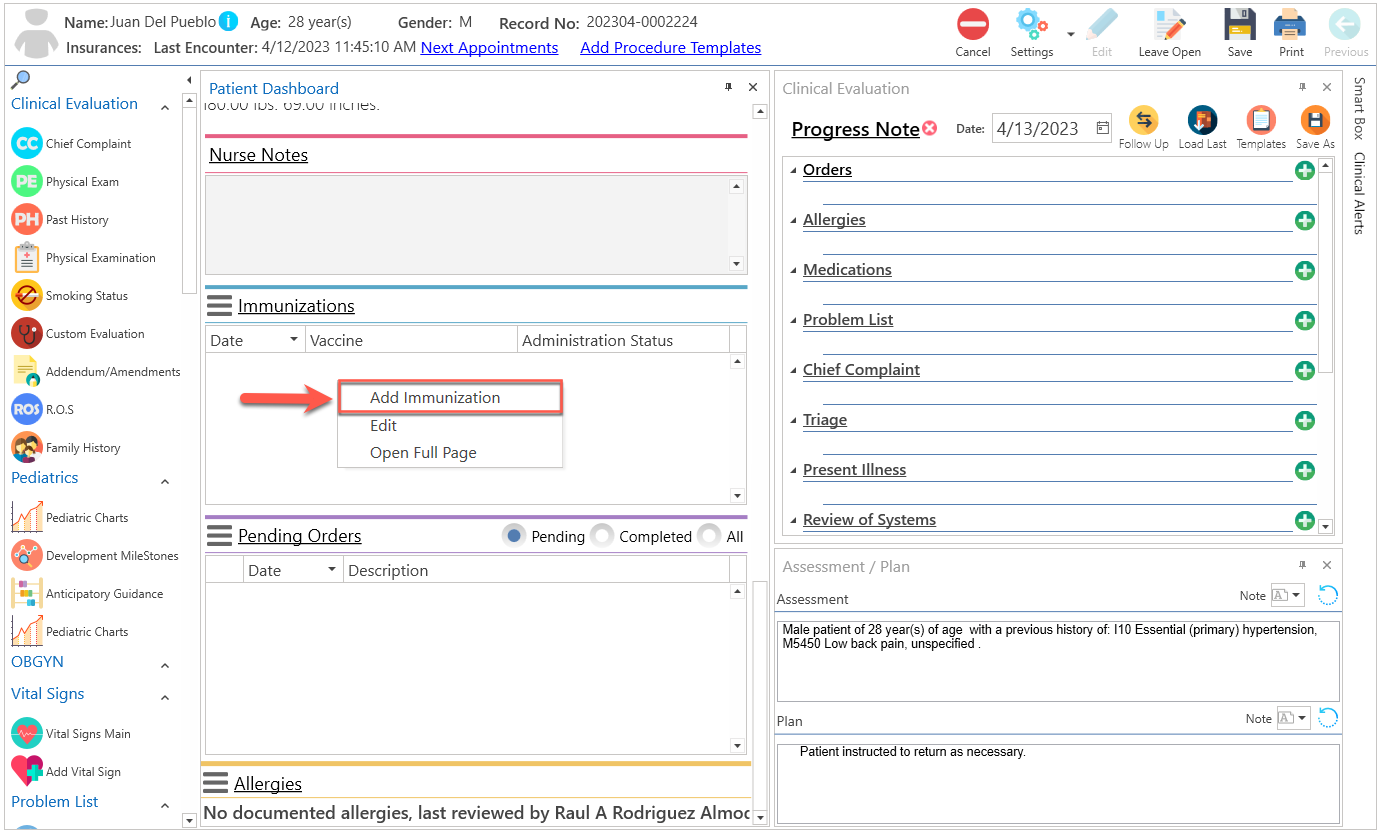This screenshot has height=836, width=1380.
Task: Click the Print icon
Action: click(1291, 24)
